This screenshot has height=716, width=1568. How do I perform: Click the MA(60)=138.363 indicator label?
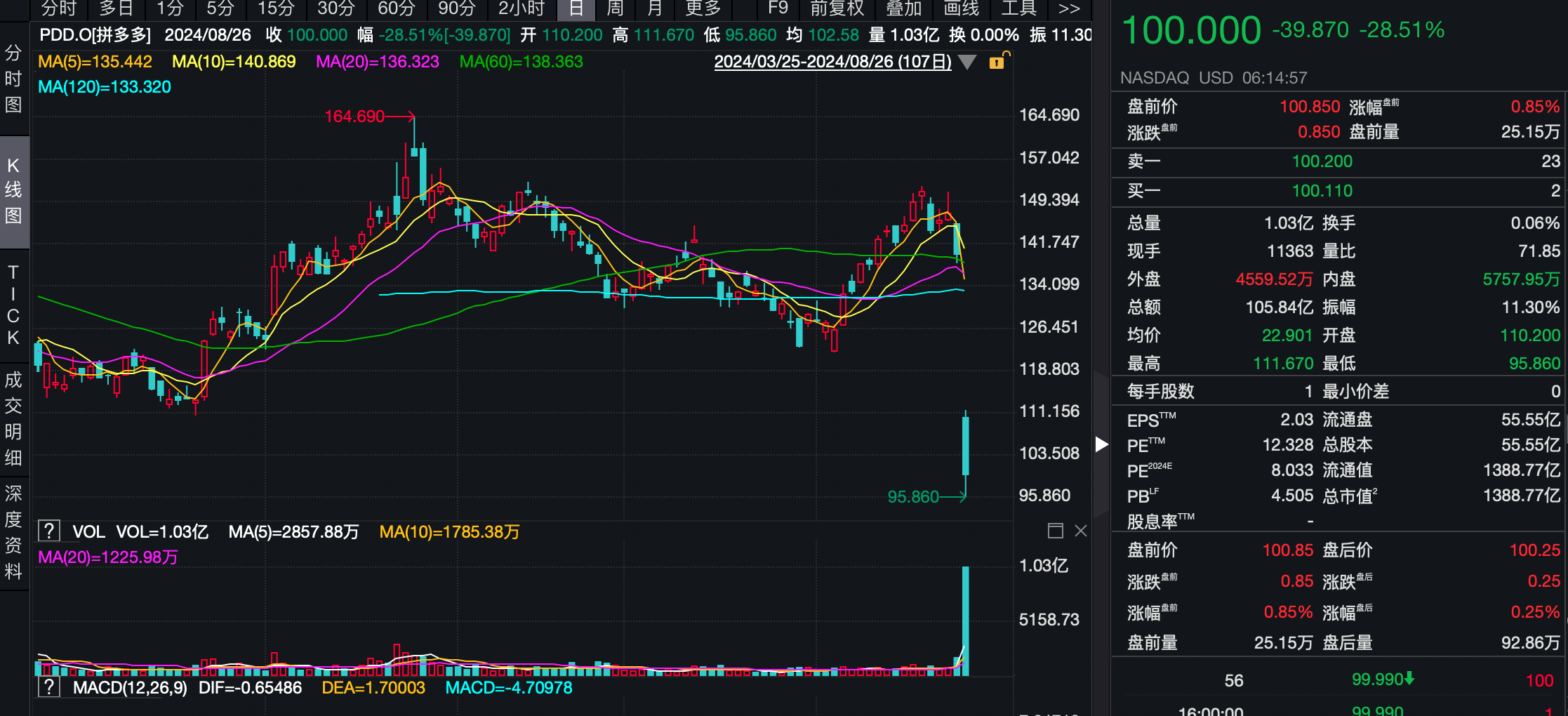pyautogui.click(x=521, y=62)
